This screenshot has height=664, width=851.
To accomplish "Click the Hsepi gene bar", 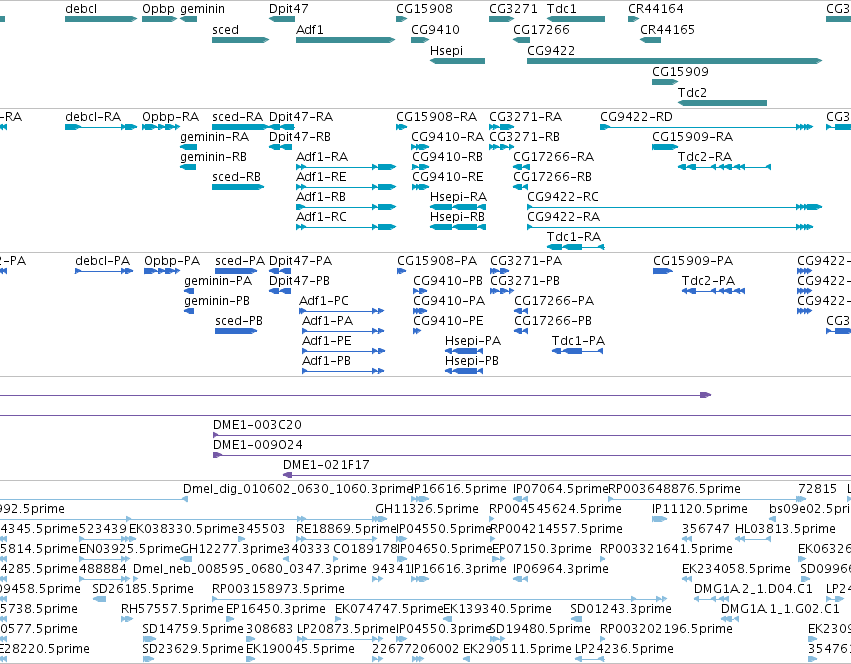I will tap(458, 61).
